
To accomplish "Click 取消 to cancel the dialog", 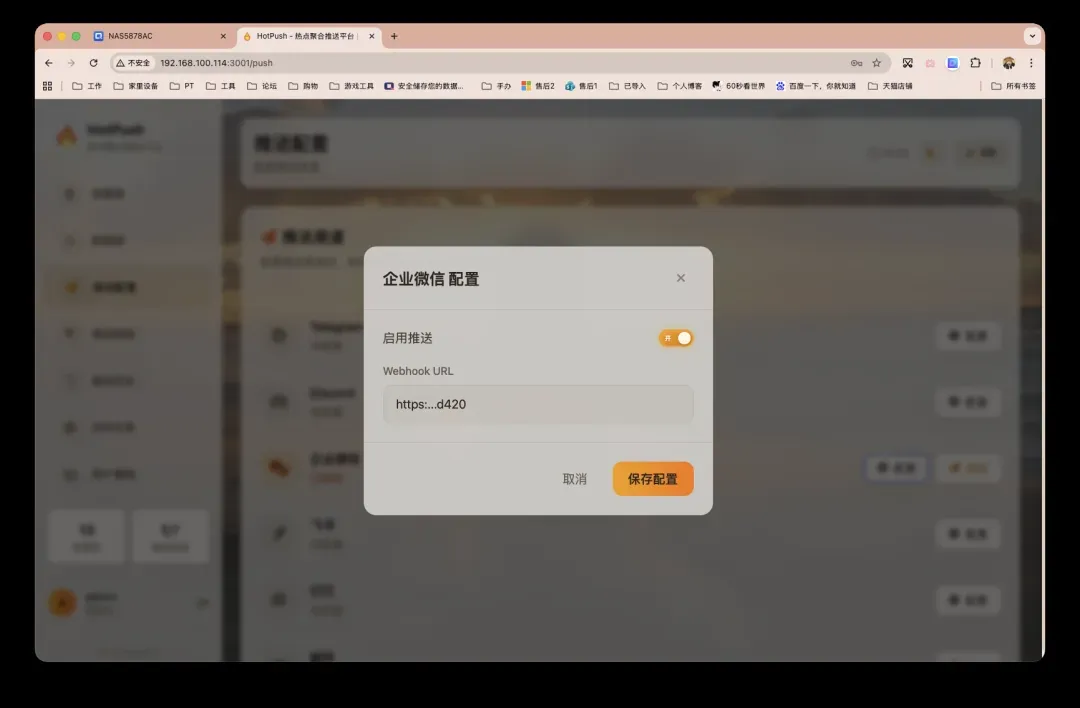I will (574, 479).
